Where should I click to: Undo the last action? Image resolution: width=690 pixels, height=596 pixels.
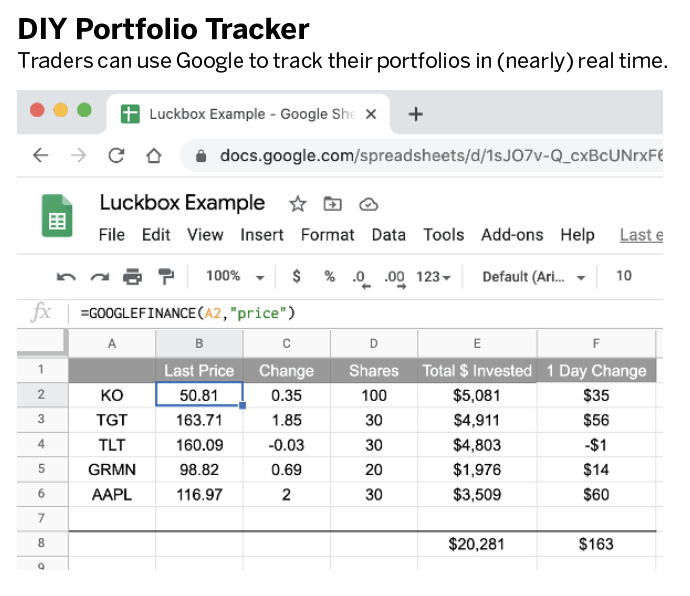click(66, 277)
